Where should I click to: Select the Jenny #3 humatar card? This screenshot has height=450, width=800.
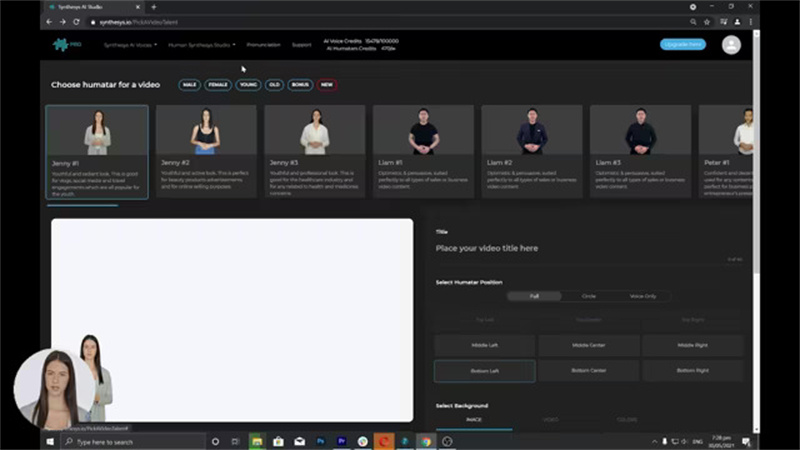click(x=315, y=152)
